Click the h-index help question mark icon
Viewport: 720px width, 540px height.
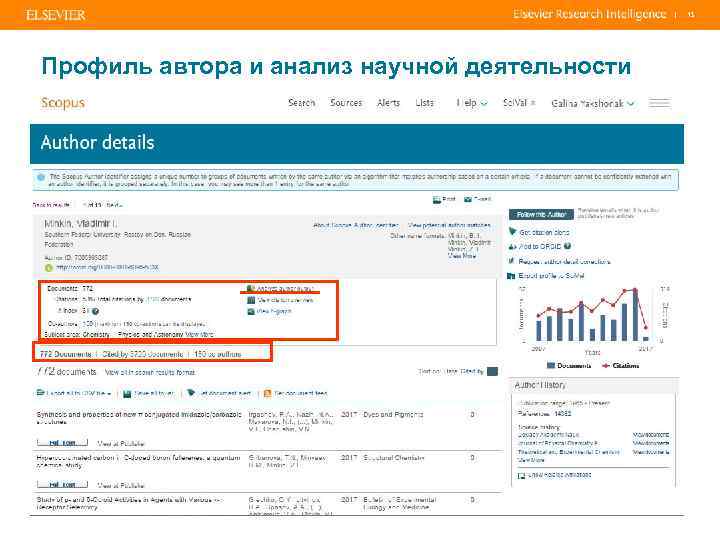tap(96, 311)
